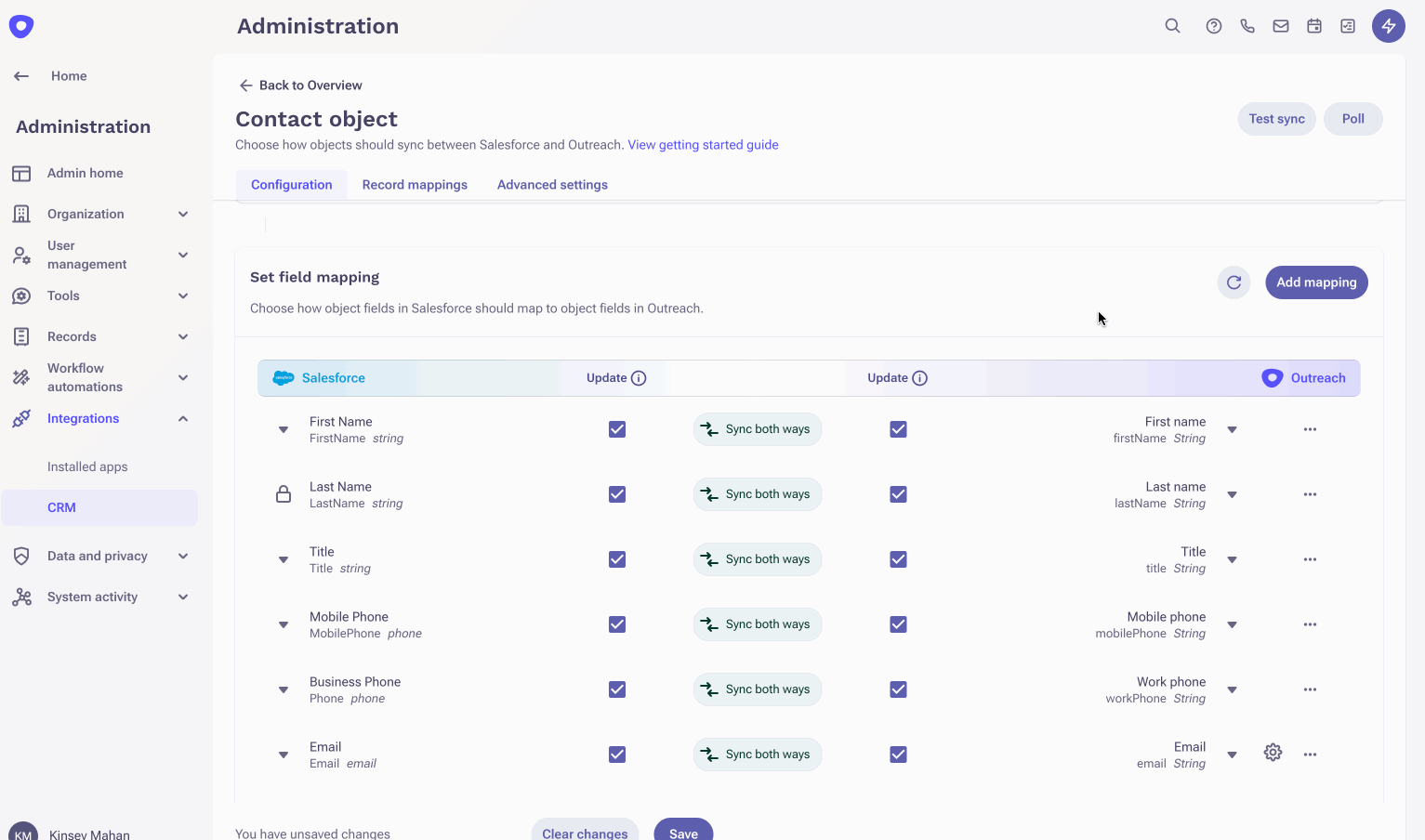Image resolution: width=1425 pixels, height=840 pixels.
Task: Open more options for First Name row
Action: (x=1311, y=429)
